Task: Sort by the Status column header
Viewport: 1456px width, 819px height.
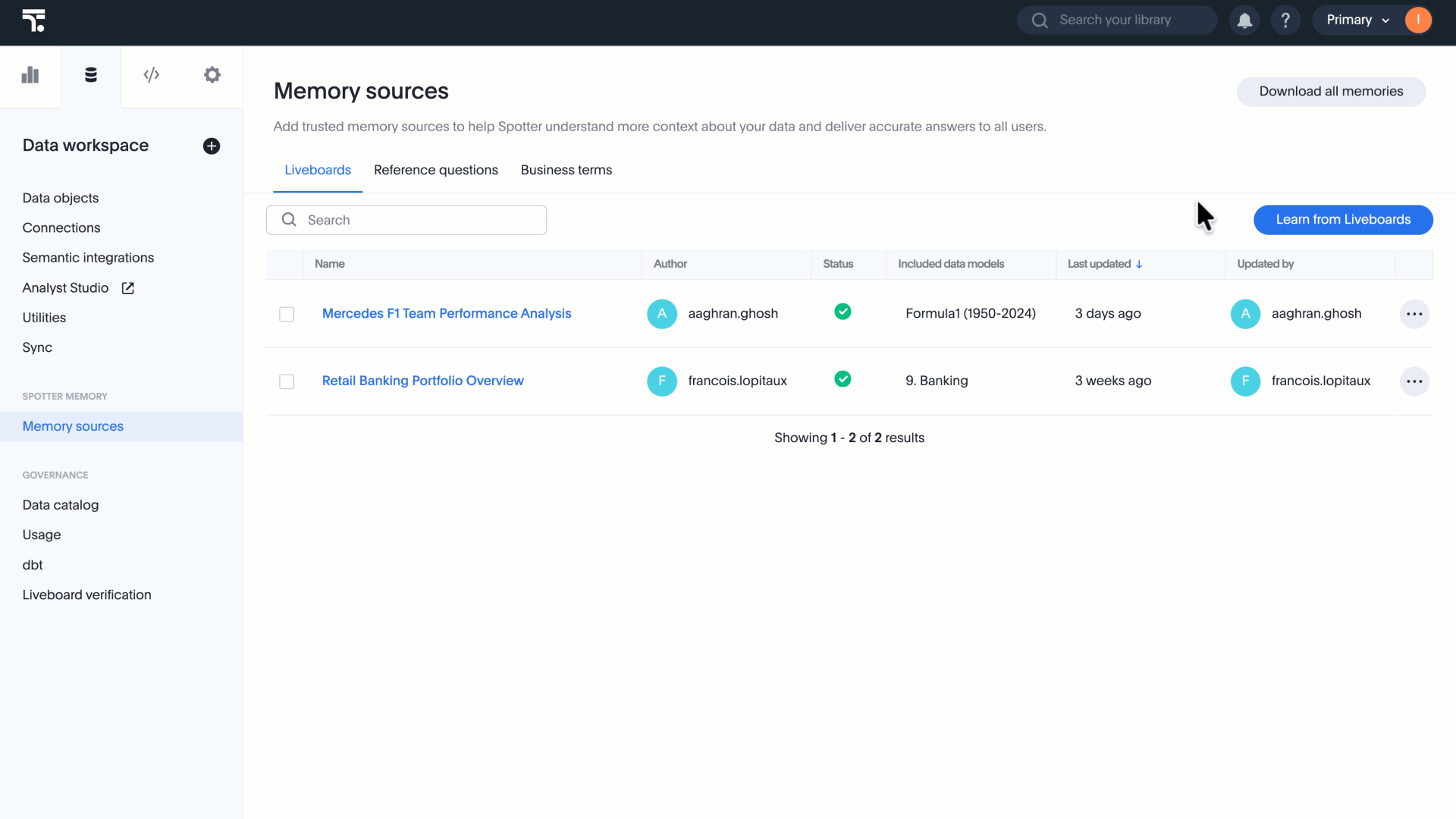Action: click(838, 264)
